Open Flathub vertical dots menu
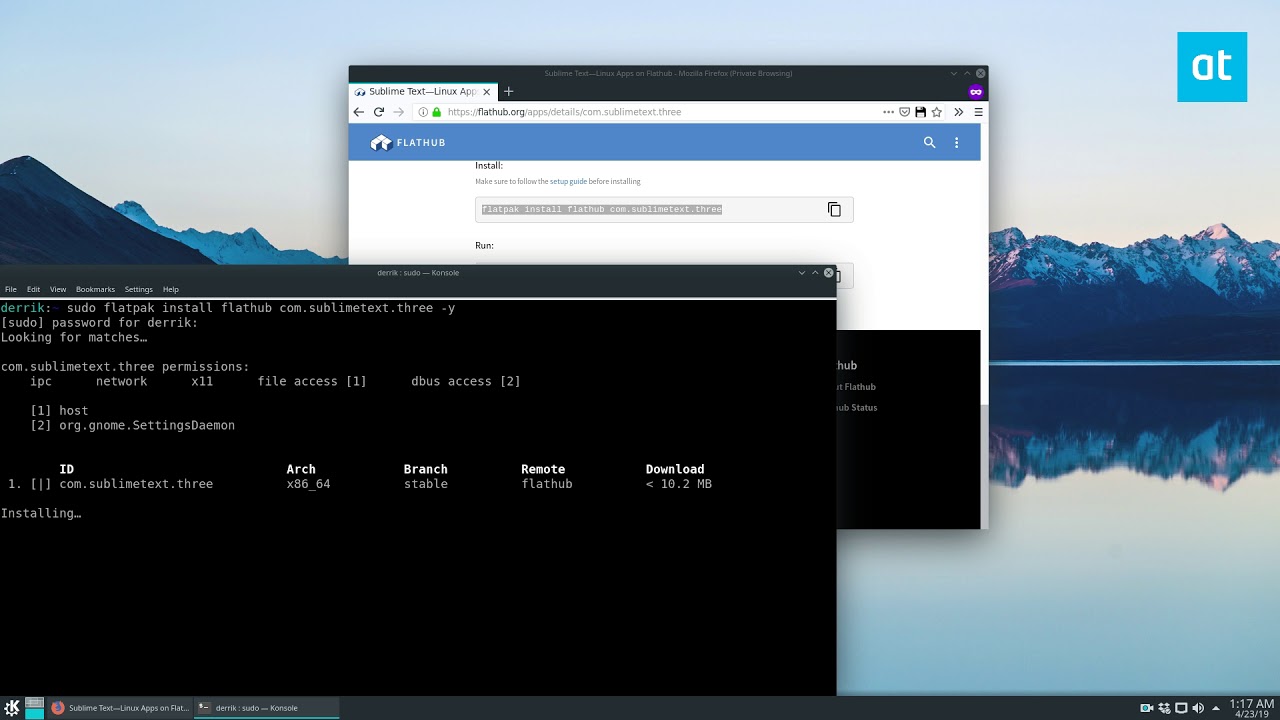The height and width of the screenshot is (720, 1280). [956, 143]
